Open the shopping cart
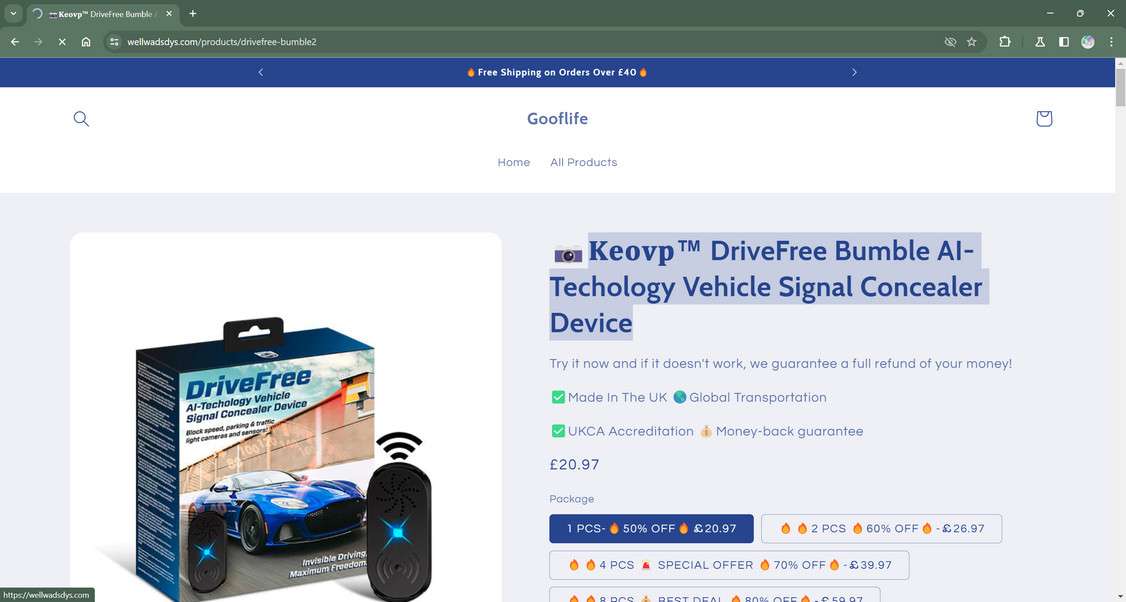The width and height of the screenshot is (1126, 602). tap(1043, 119)
